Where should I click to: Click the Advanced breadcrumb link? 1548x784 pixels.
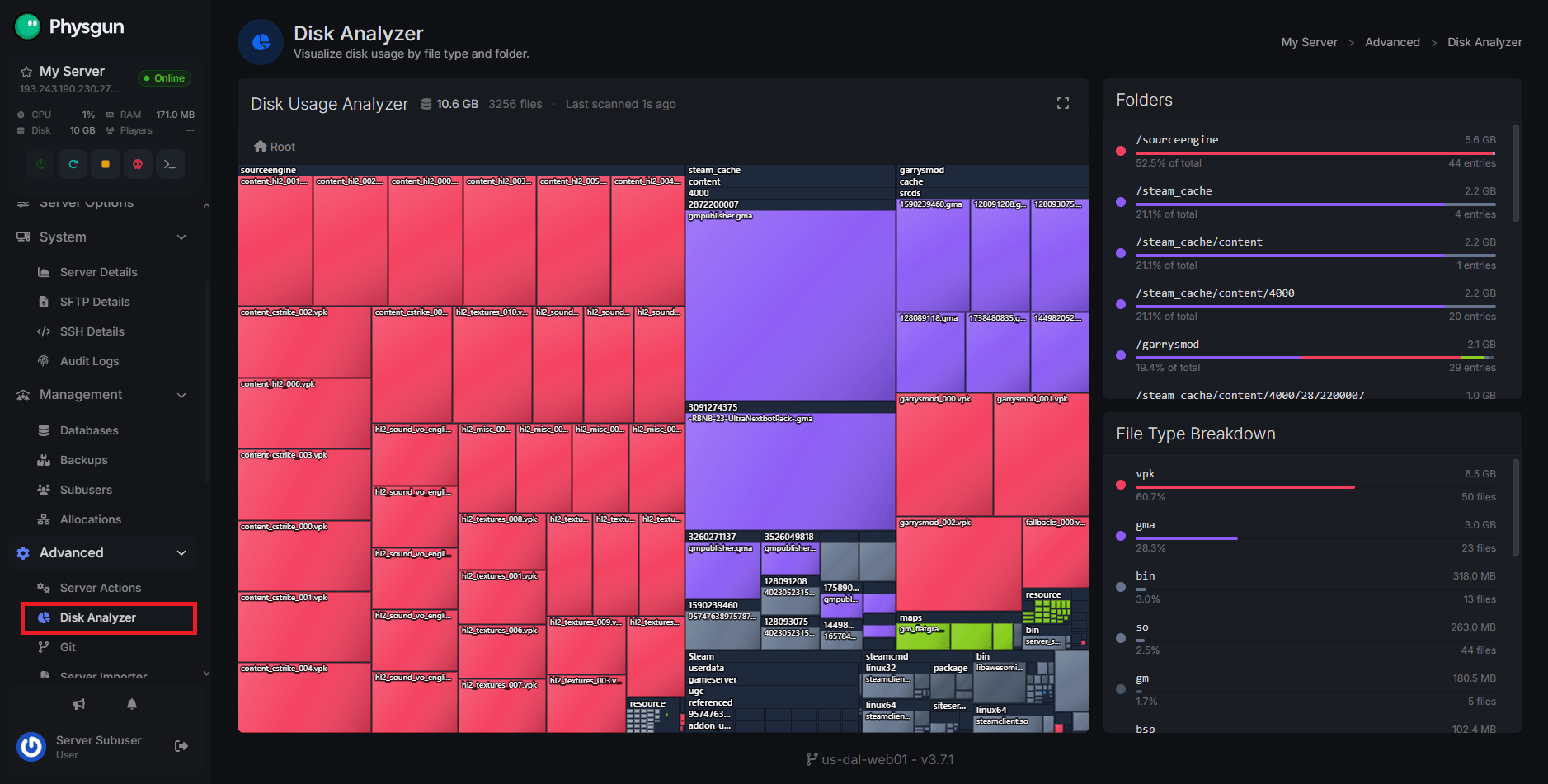point(1392,42)
